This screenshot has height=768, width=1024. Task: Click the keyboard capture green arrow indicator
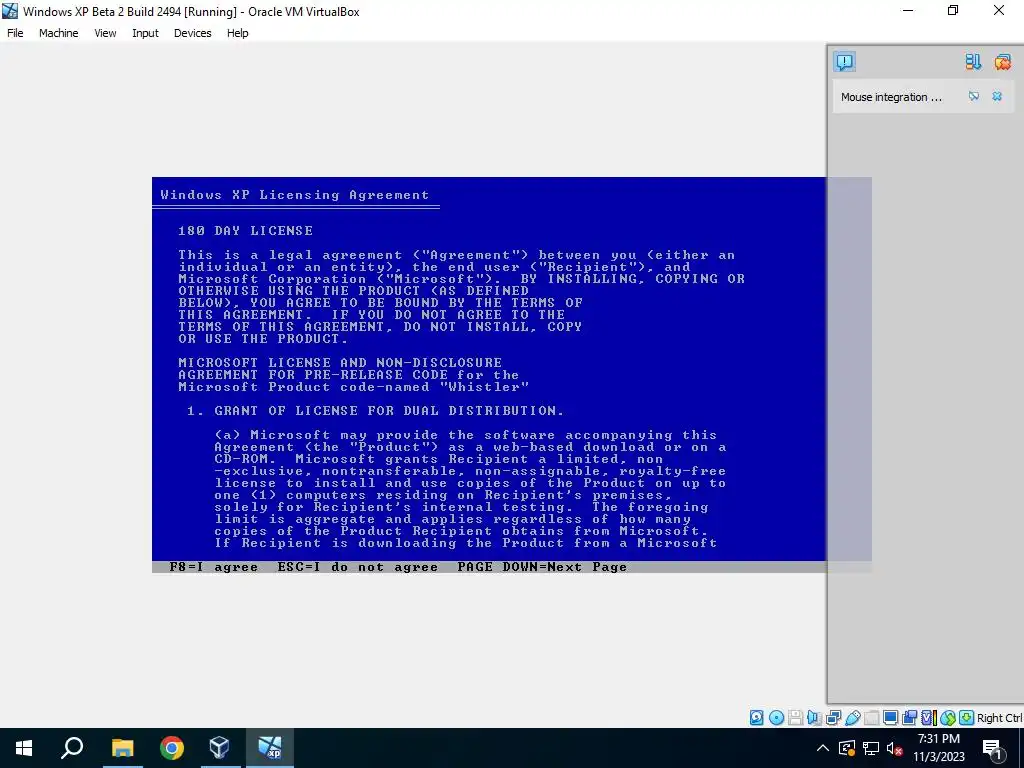(x=967, y=718)
